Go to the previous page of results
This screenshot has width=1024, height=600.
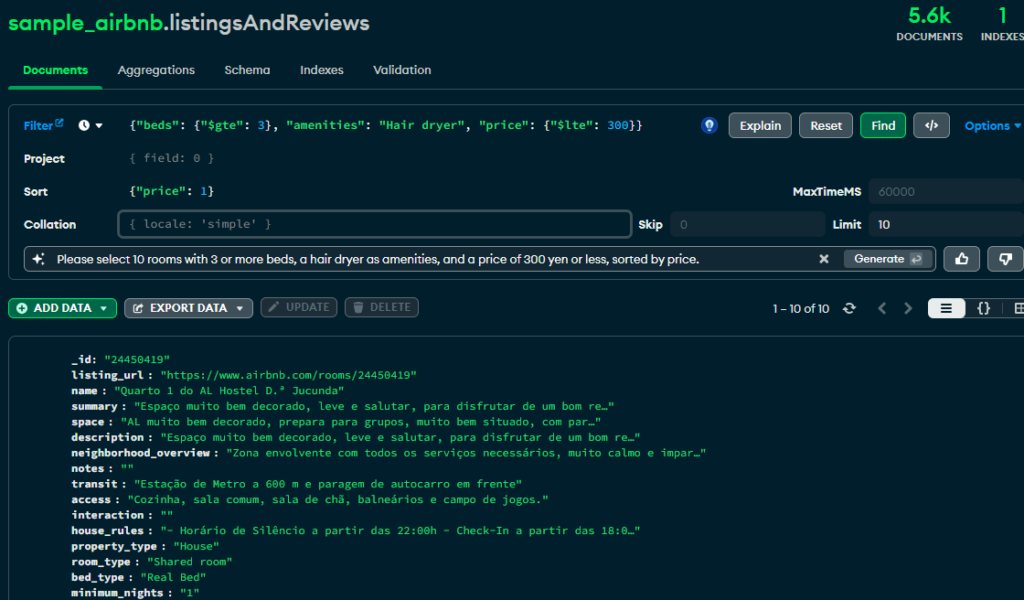(x=882, y=308)
